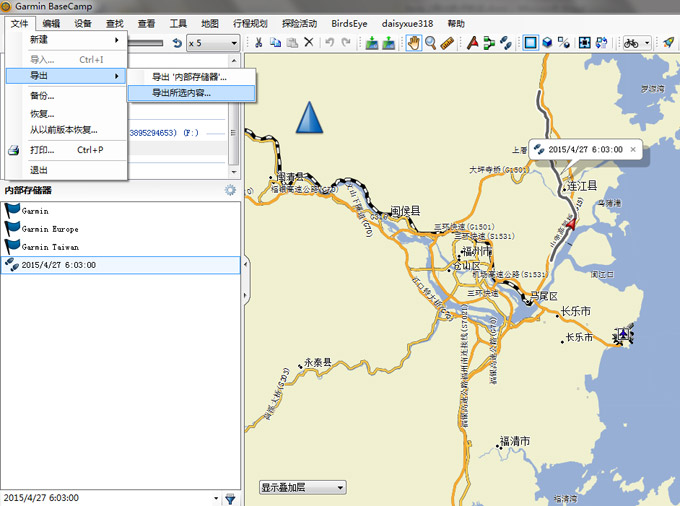This screenshot has height=506, width=680.
Task: Click the Copy icon in toolbar
Action: 275,42
